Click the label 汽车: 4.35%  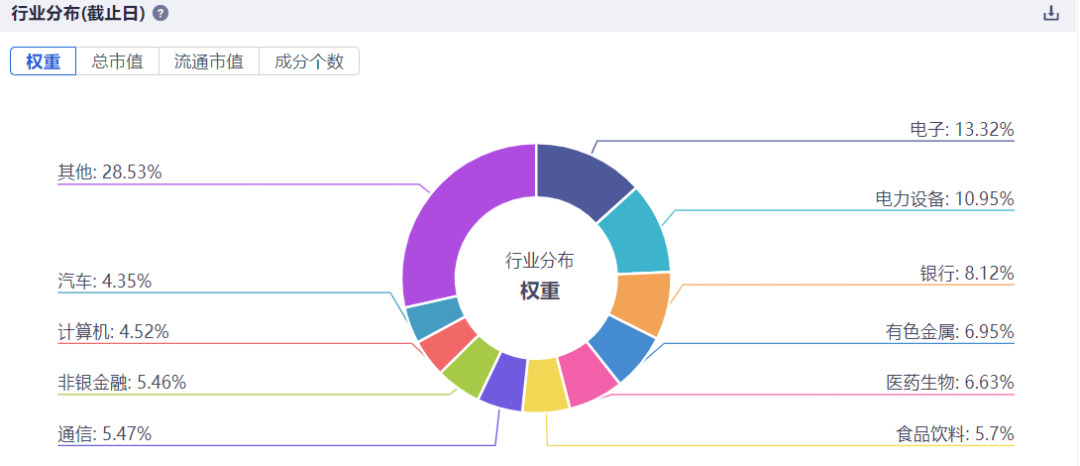click(x=105, y=282)
